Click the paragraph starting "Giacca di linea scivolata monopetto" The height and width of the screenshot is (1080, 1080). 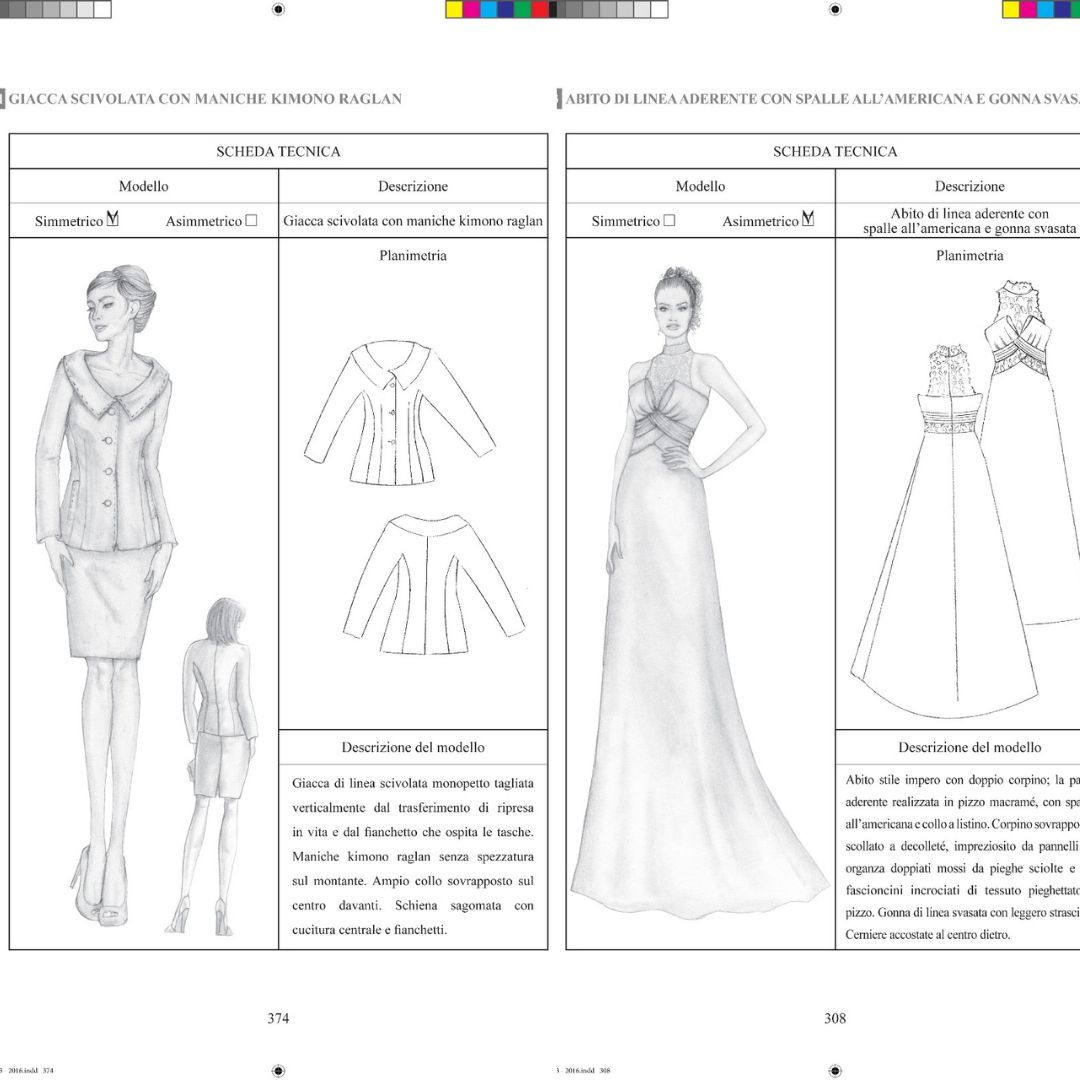[x=413, y=856]
